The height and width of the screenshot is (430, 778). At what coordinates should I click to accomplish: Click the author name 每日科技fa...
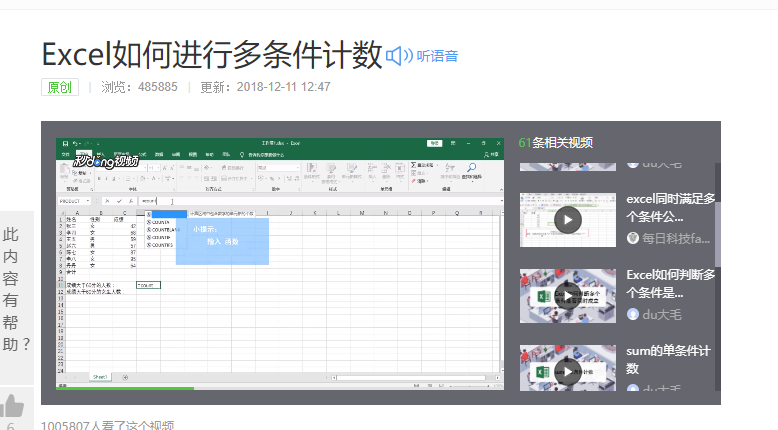(x=676, y=239)
